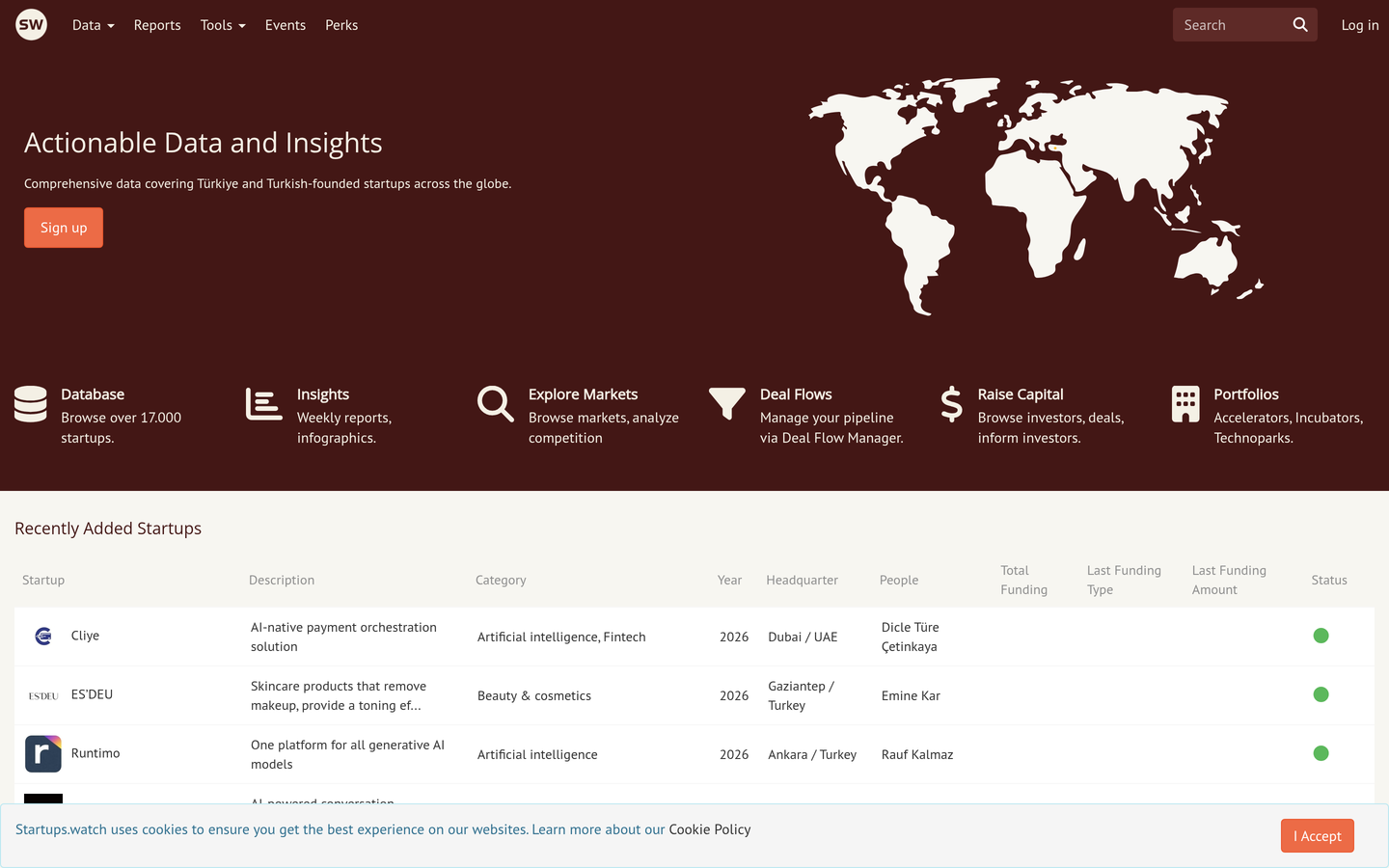
Task: Click the Database stack icon
Action: pyautogui.click(x=31, y=404)
